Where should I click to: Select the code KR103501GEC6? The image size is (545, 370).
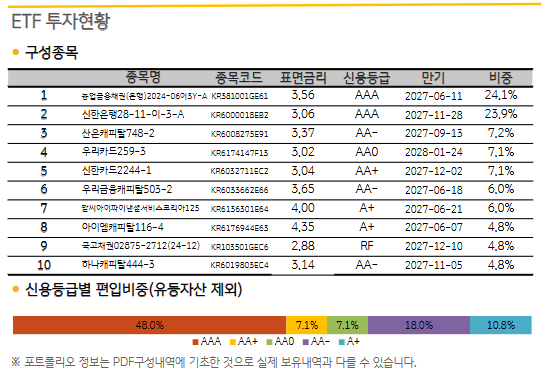coord(239,247)
